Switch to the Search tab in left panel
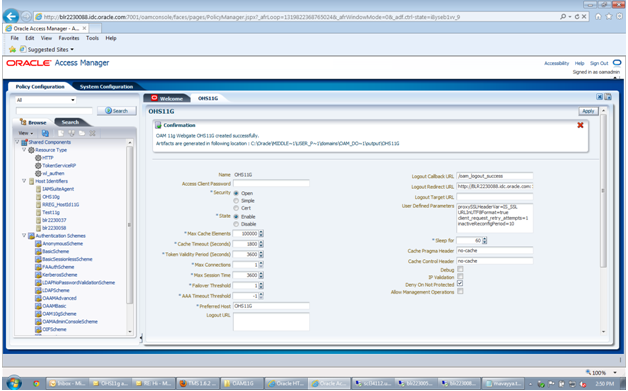 tap(70, 122)
